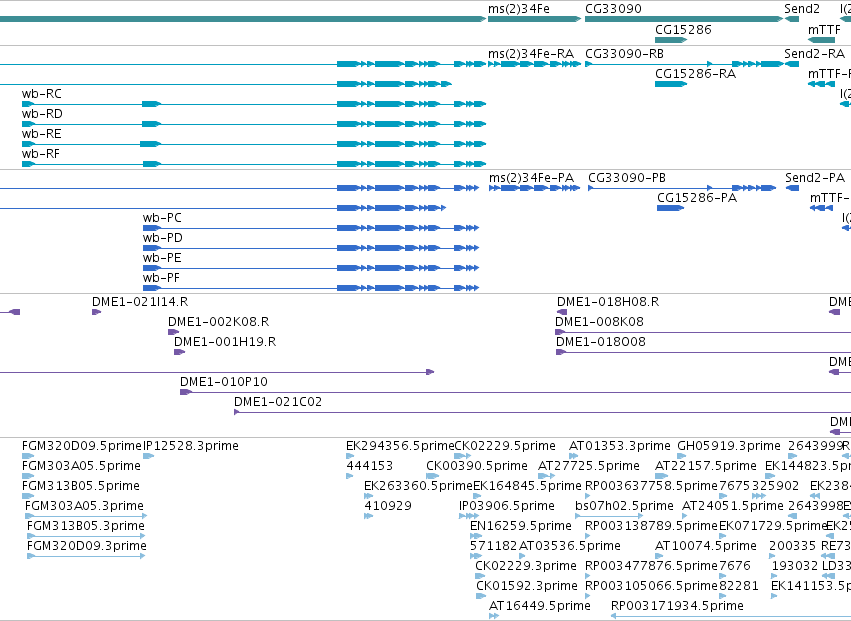Select the EK164845.5prime EST label
The width and height of the screenshot is (851, 621).
[528, 486]
